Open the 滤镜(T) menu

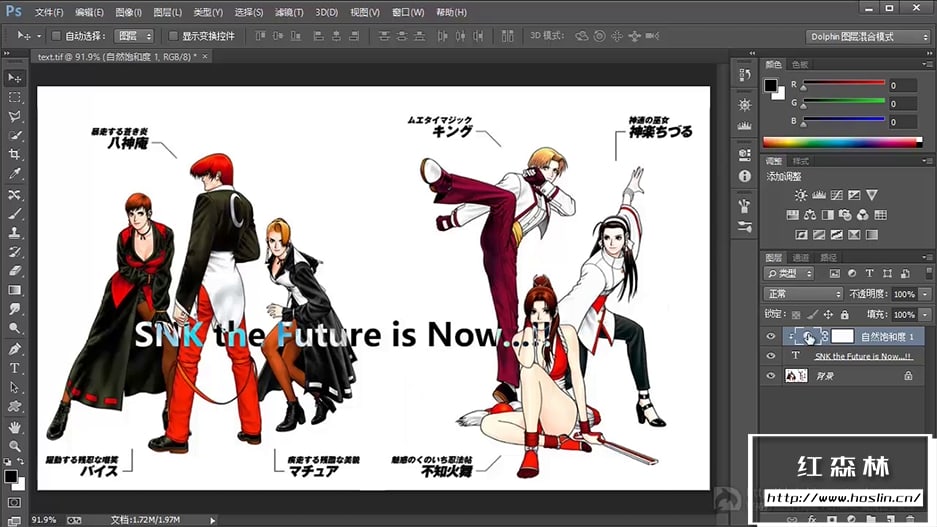coord(289,12)
